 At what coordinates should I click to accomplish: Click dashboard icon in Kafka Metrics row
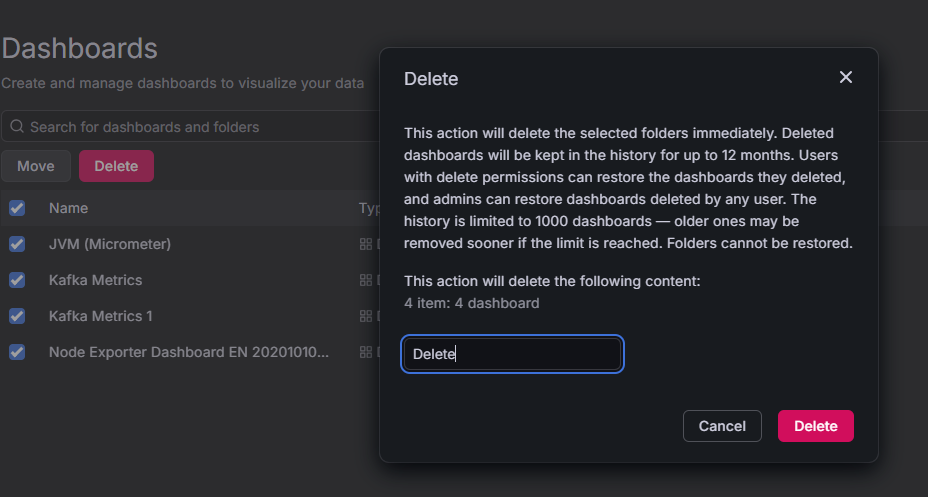point(366,280)
